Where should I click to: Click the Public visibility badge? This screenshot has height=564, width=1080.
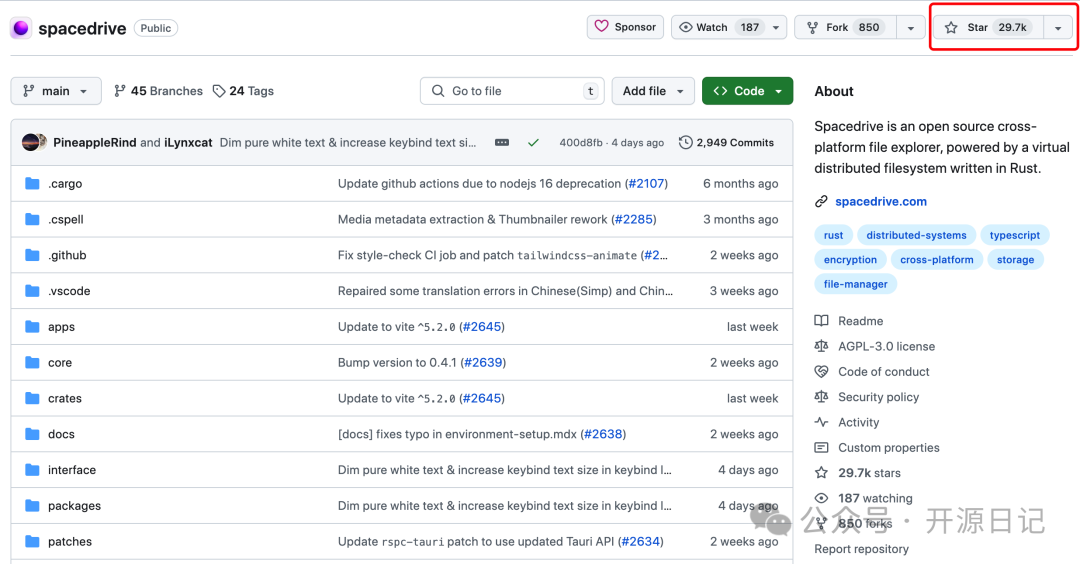click(156, 28)
